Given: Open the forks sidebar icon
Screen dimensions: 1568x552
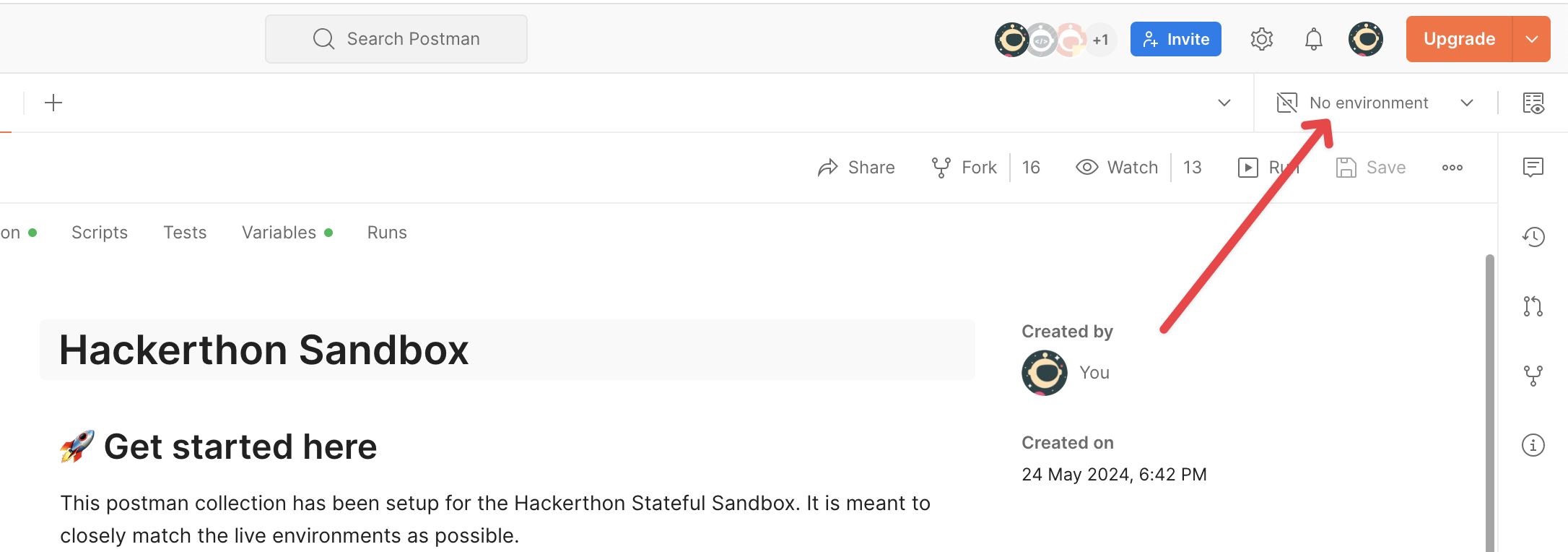Looking at the screenshot, I should pos(1533,376).
